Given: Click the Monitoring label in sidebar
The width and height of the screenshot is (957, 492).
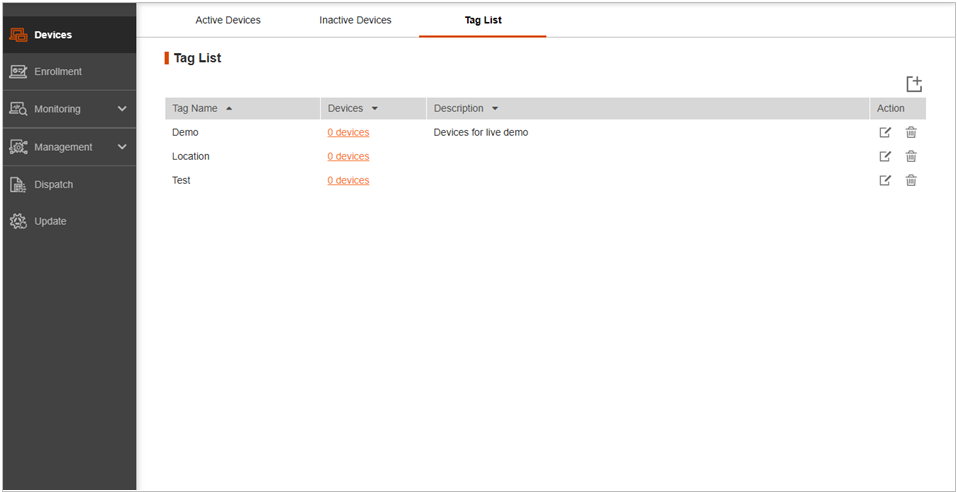Looking at the screenshot, I should (57, 109).
